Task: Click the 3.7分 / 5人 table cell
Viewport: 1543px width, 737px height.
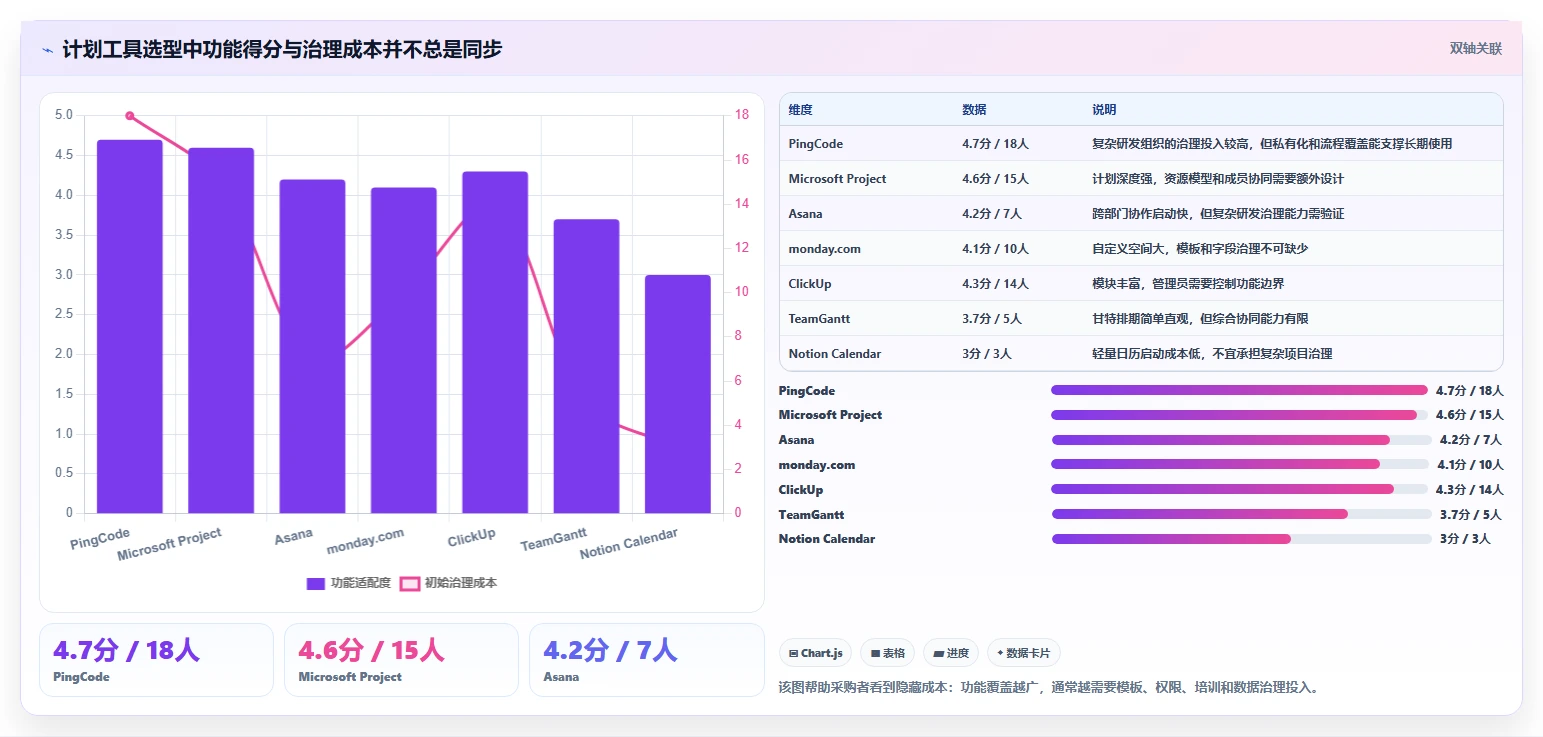Action: point(992,319)
